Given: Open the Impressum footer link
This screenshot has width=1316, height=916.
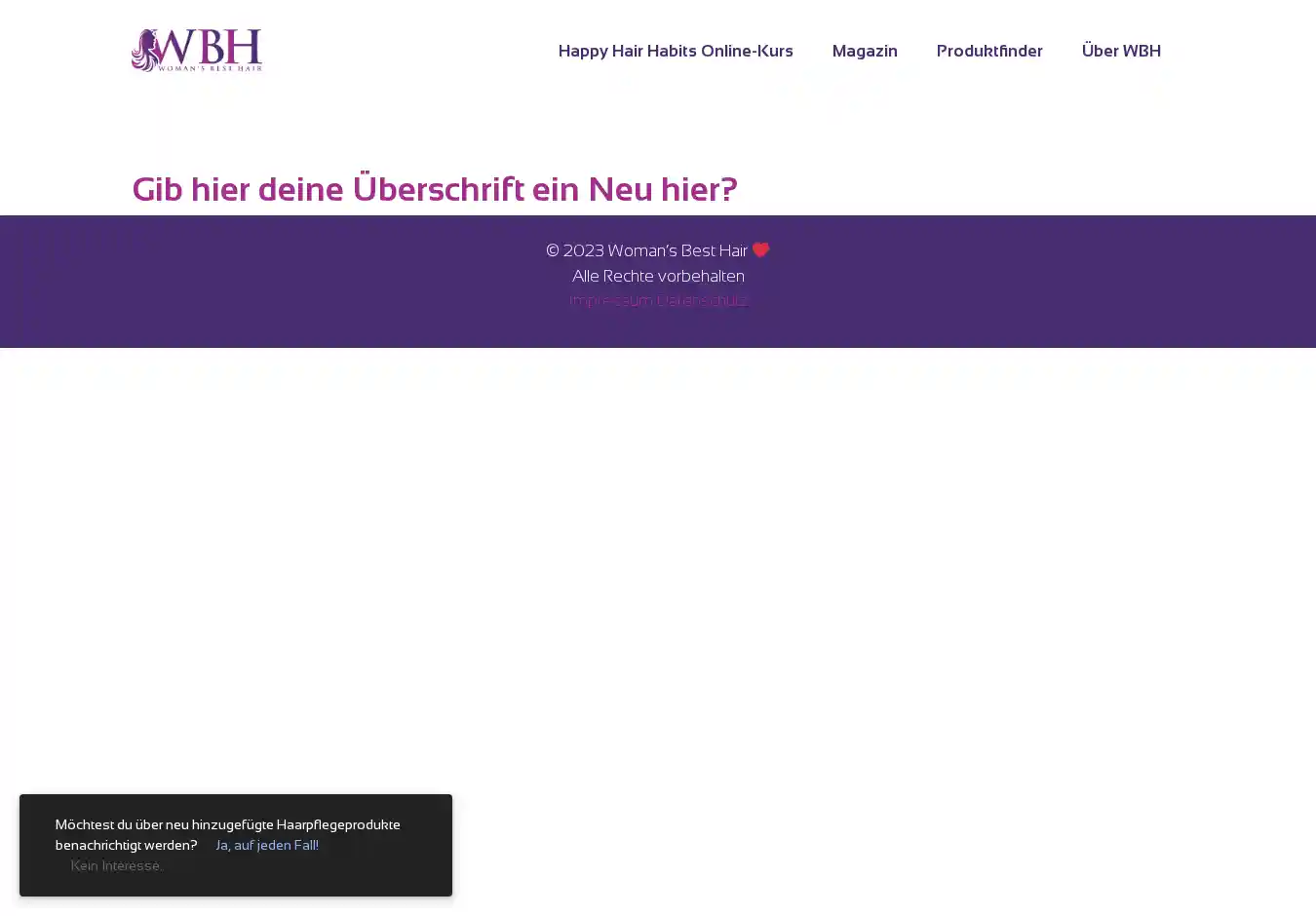Looking at the screenshot, I should pos(611,301).
